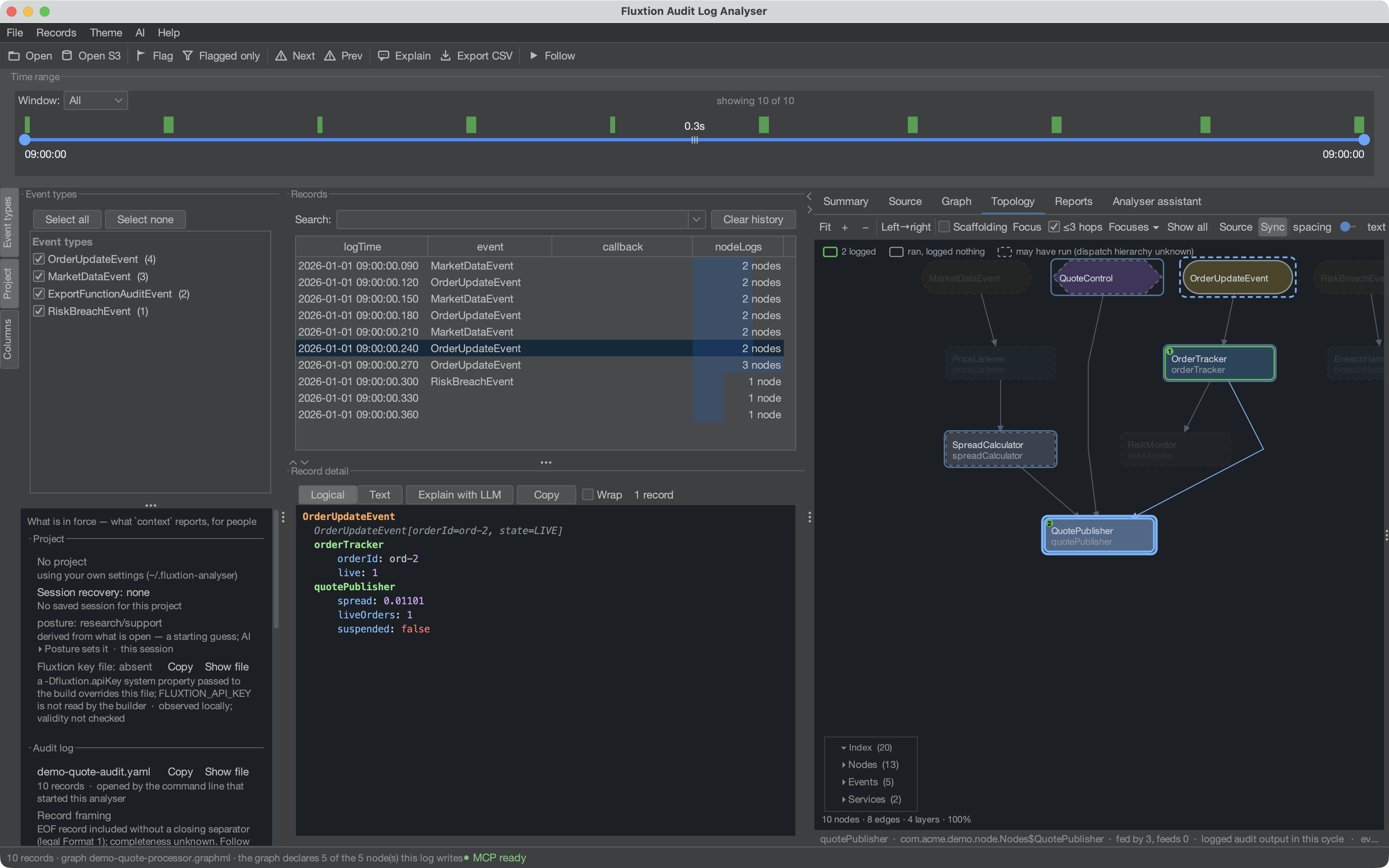Switch to the Graph tab
1389x868 pixels.
(956, 202)
